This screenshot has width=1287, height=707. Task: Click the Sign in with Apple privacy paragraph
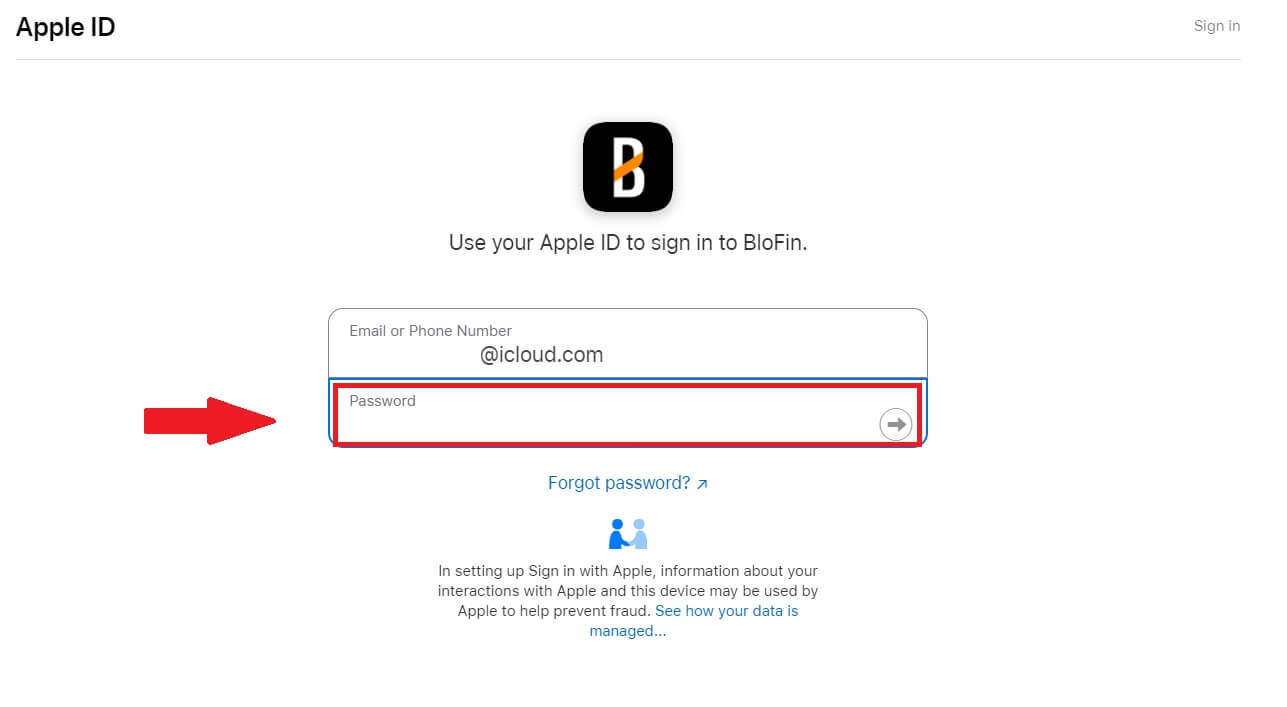[x=628, y=601]
